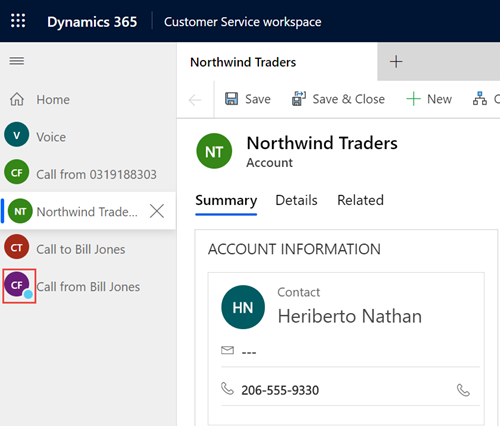Create a New record
This screenshot has height=426, width=500.
429,99
